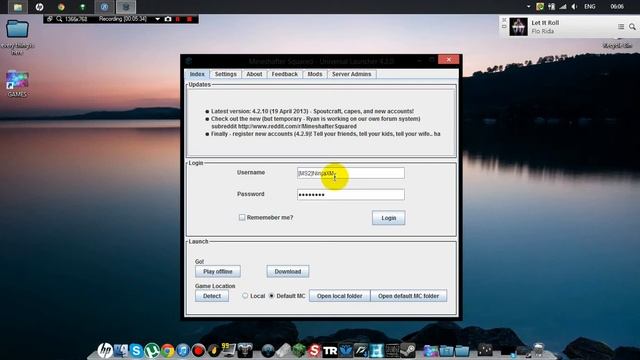
Task: Click the Let It Roll album art
Action: tap(518, 27)
